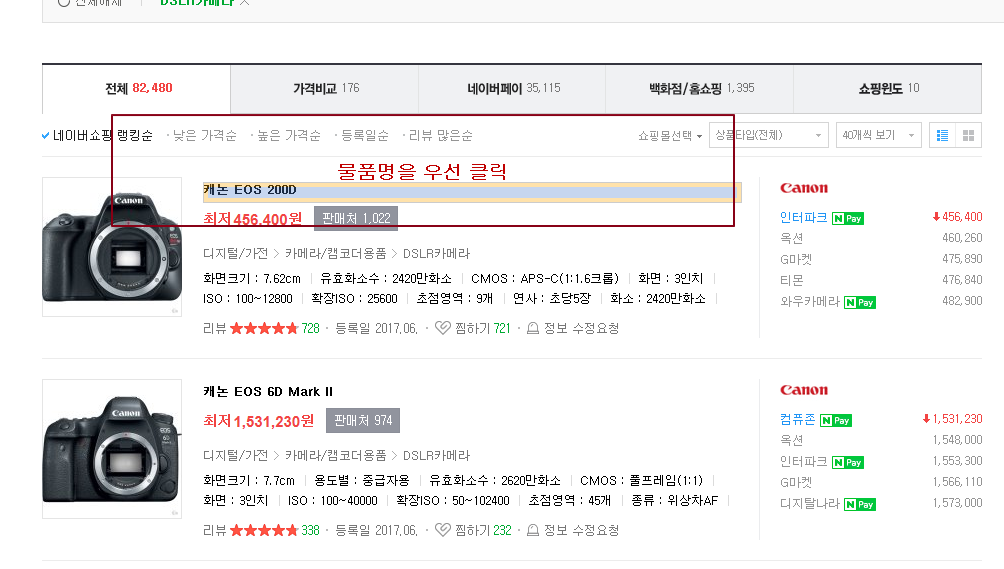Screen dimensions: 1004x569
Task: Open 40개씩 보기 dropdown
Action: pyautogui.click(x=878, y=136)
